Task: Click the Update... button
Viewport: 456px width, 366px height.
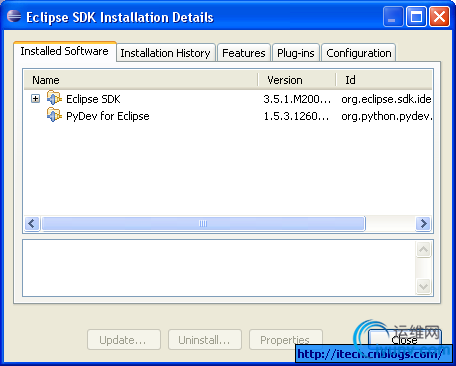Action: click(124, 340)
